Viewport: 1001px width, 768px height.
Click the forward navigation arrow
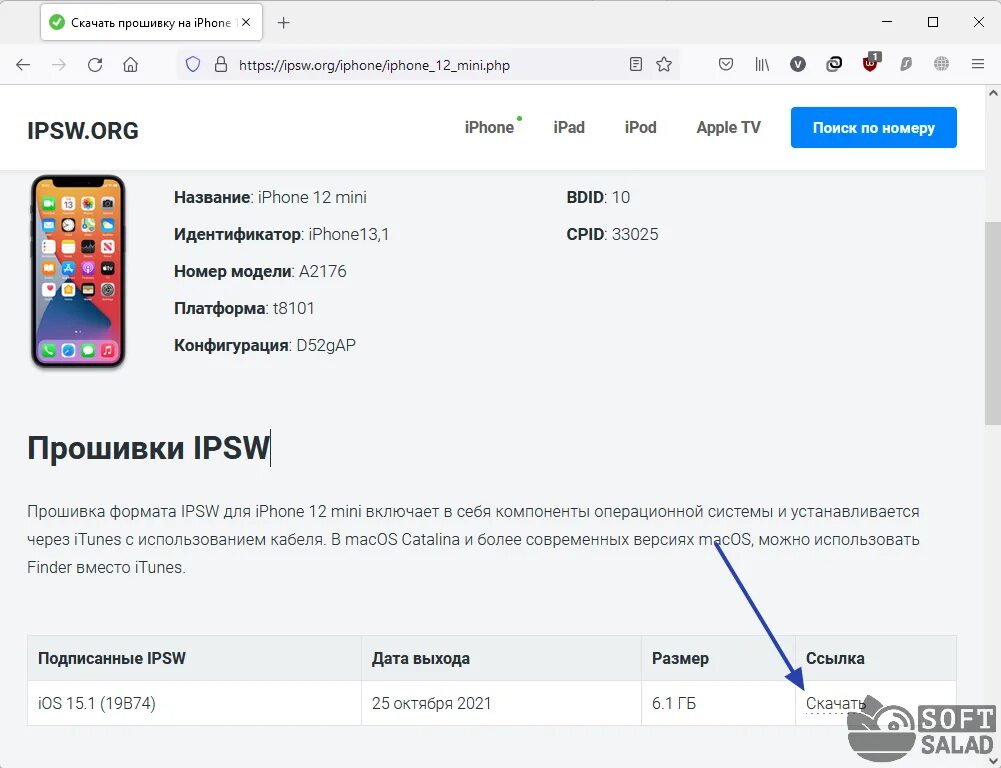point(59,64)
